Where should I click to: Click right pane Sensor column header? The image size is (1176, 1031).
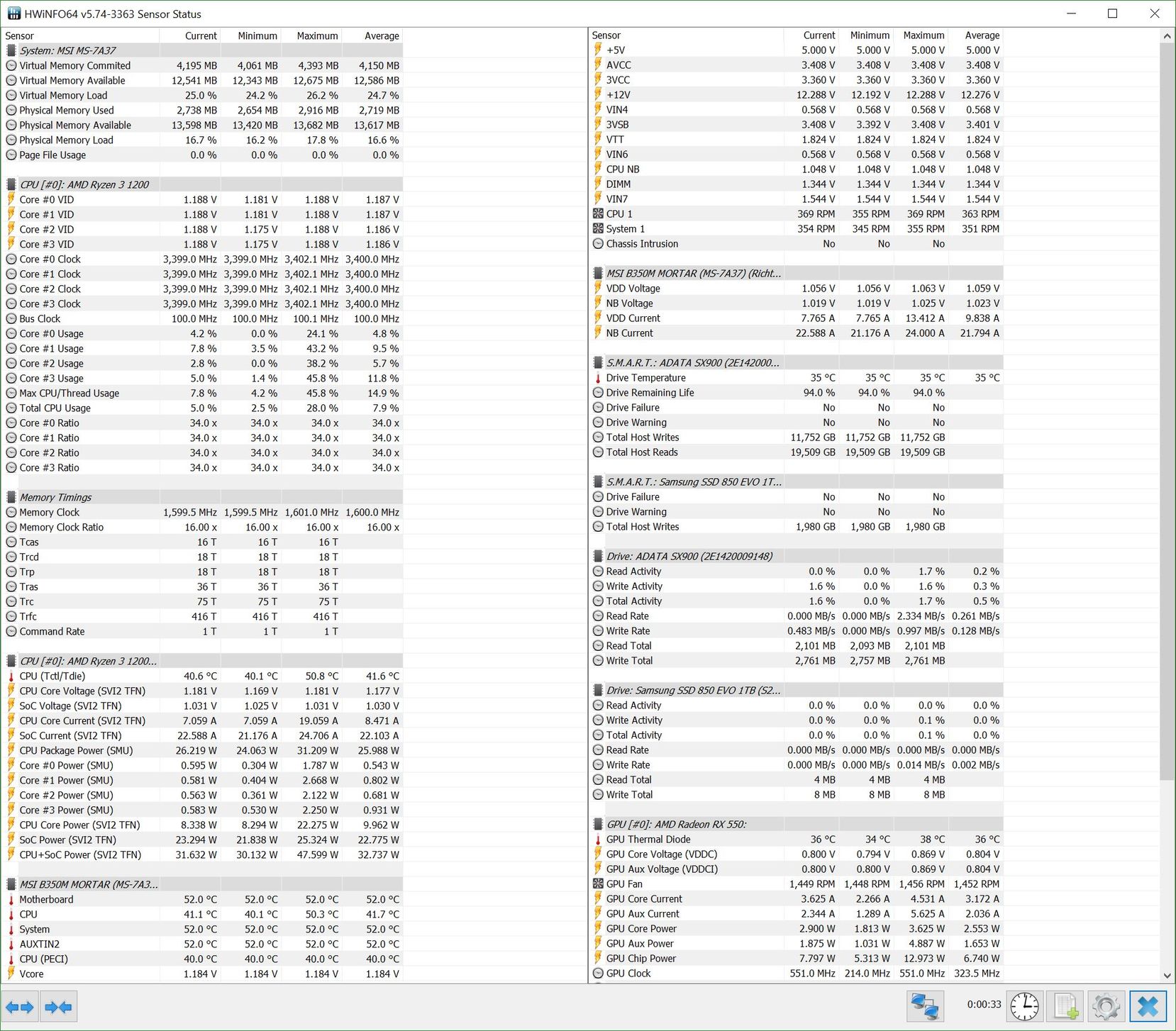(686, 35)
